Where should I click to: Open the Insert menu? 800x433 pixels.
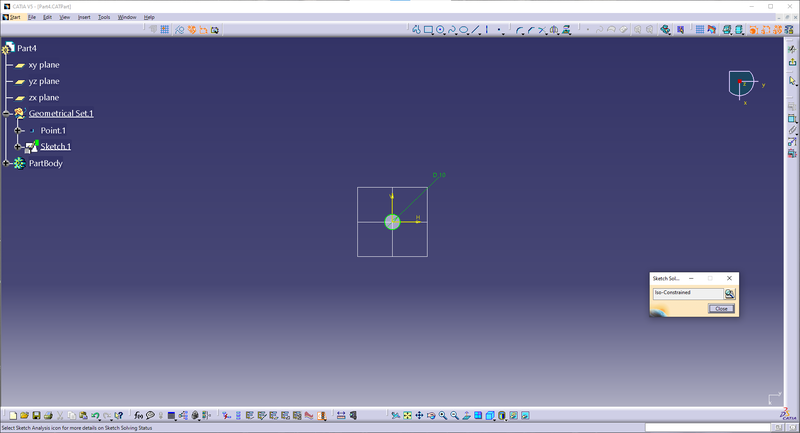click(x=84, y=17)
